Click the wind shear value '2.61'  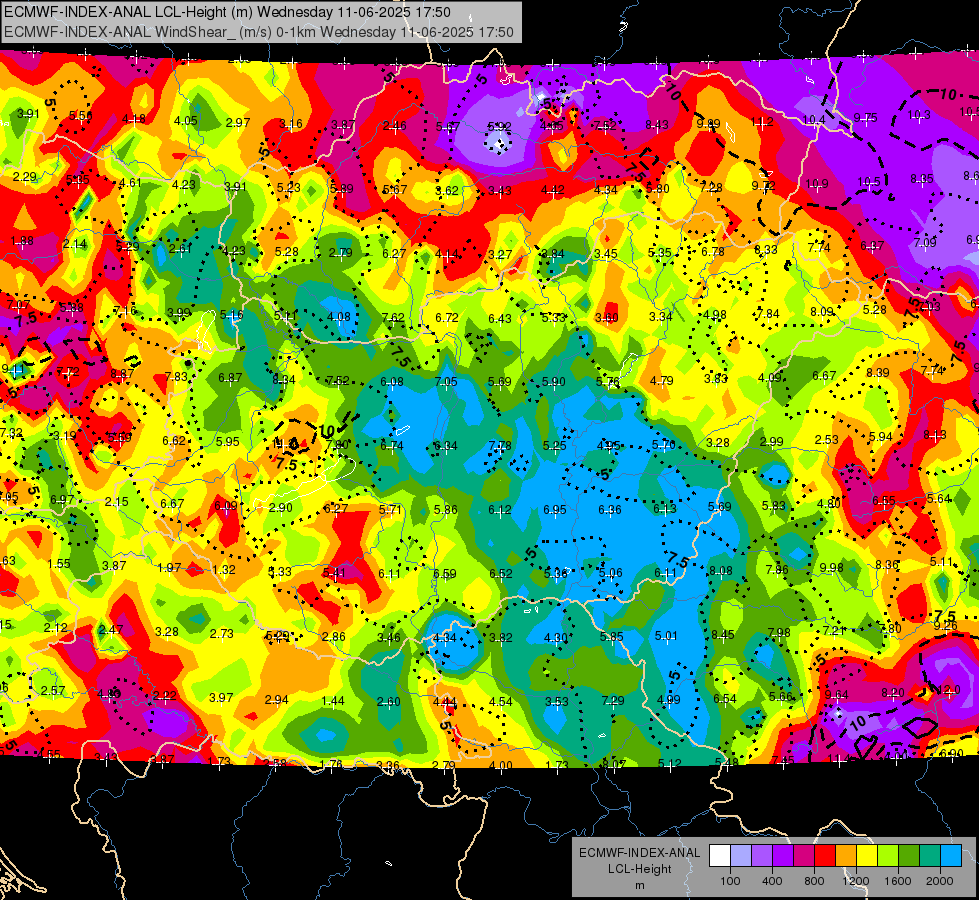[180, 249]
